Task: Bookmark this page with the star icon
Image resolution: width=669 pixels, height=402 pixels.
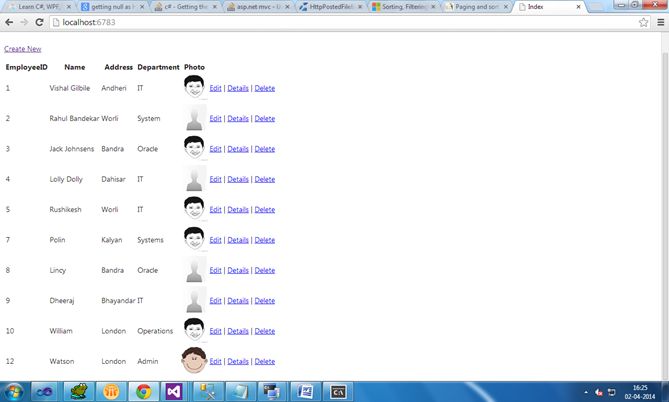Action: pos(643,22)
